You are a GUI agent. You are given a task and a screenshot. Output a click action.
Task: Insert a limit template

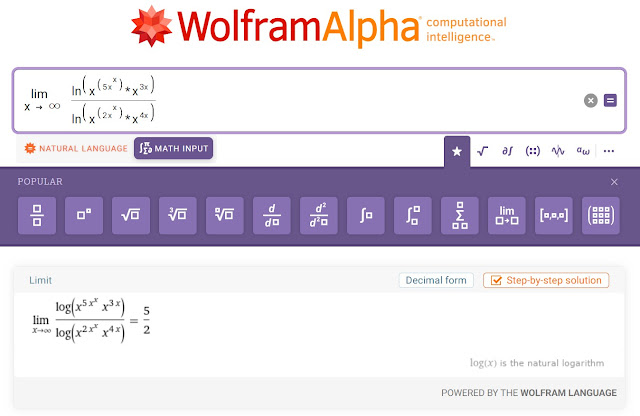click(x=507, y=215)
